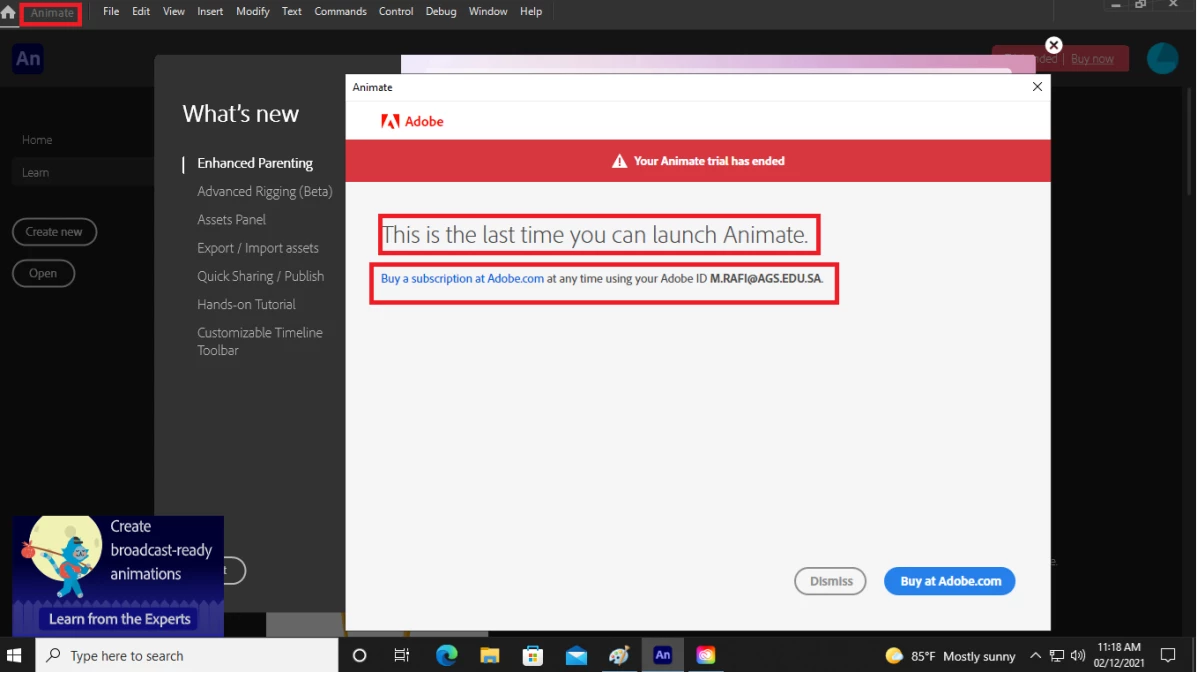Click the Create new button
1197x673 pixels.
[54, 231]
